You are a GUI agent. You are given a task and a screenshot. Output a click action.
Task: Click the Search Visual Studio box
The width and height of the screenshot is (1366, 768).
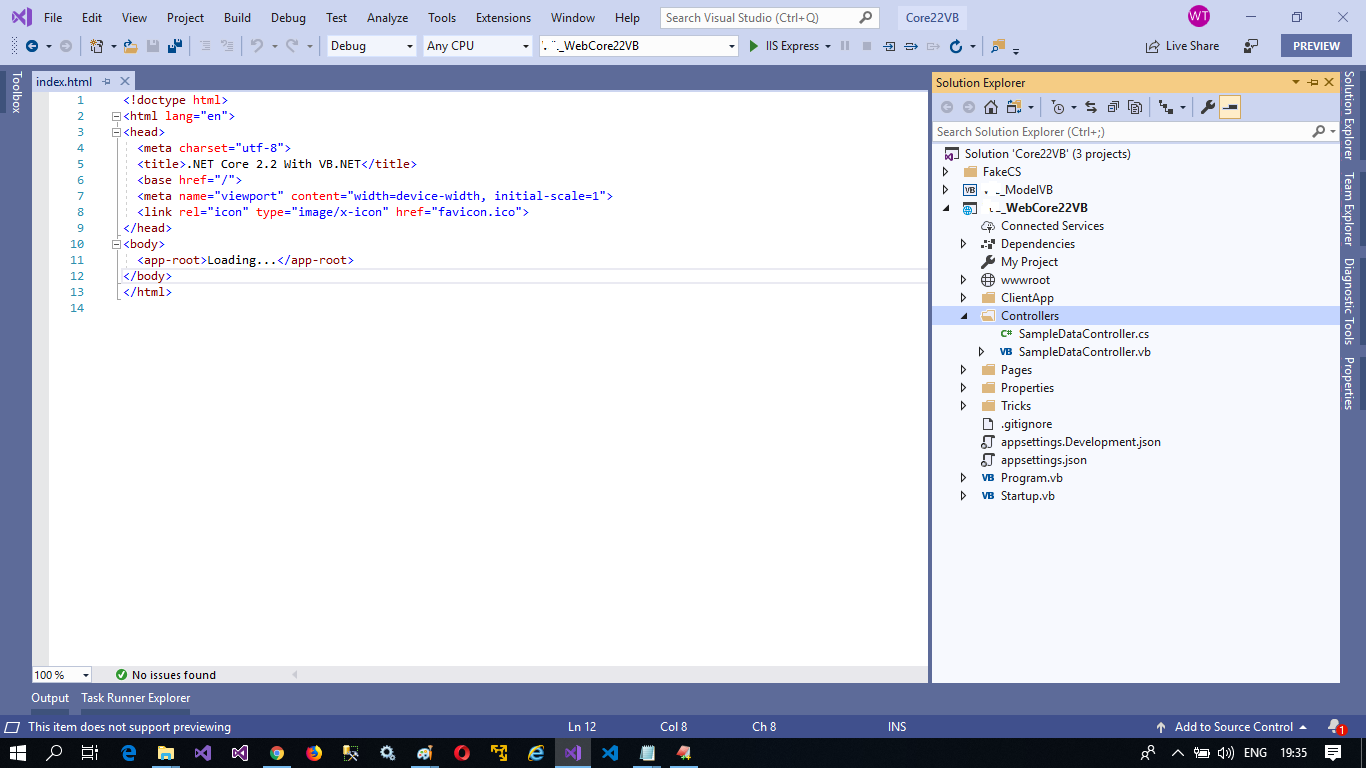(770, 18)
